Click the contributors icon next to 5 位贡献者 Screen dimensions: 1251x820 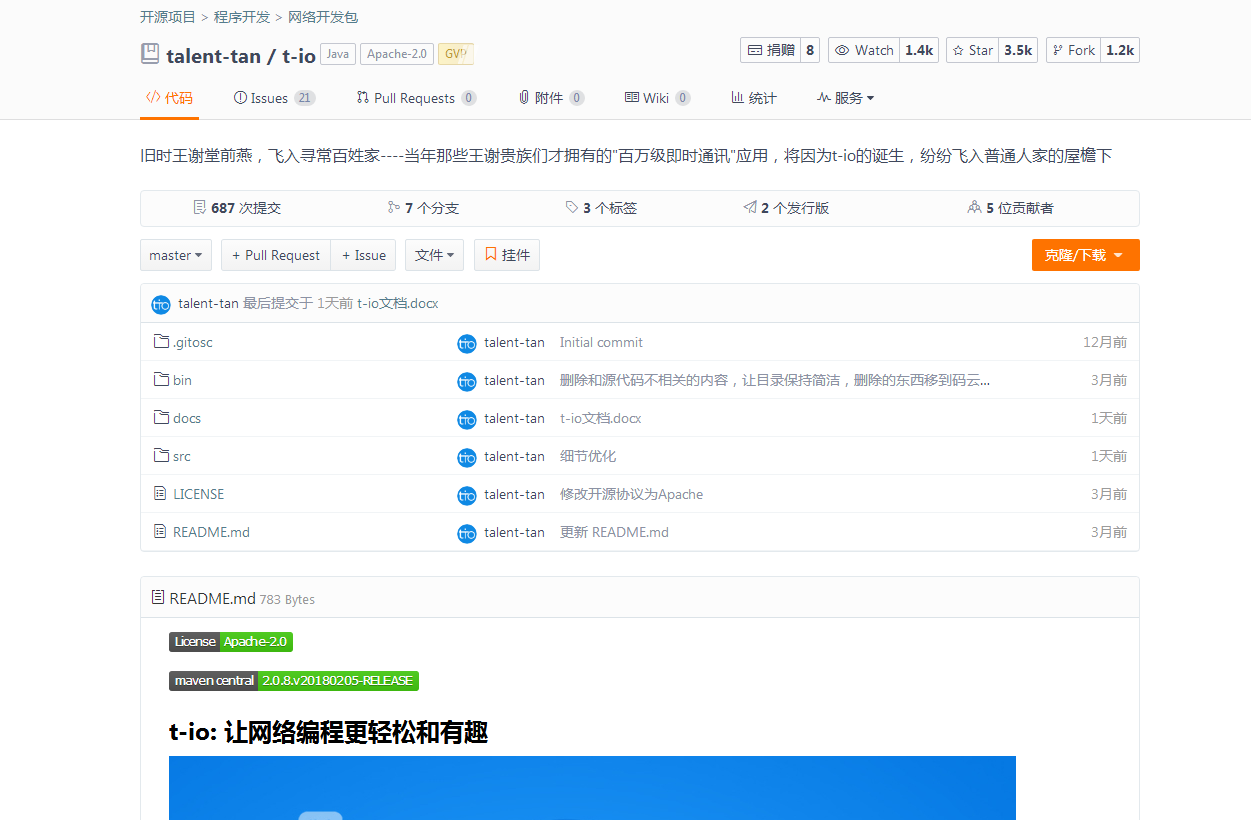point(975,208)
